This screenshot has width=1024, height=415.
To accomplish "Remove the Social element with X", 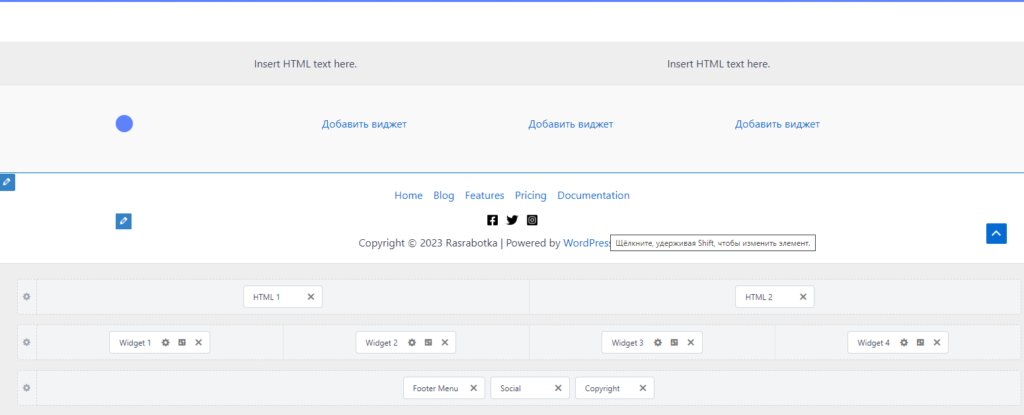I will pos(558,388).
